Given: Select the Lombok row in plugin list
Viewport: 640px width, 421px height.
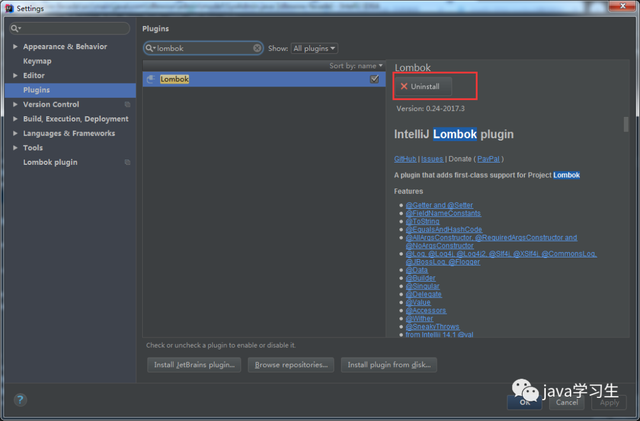Looking at the screenshot, I should click(264, 79).
